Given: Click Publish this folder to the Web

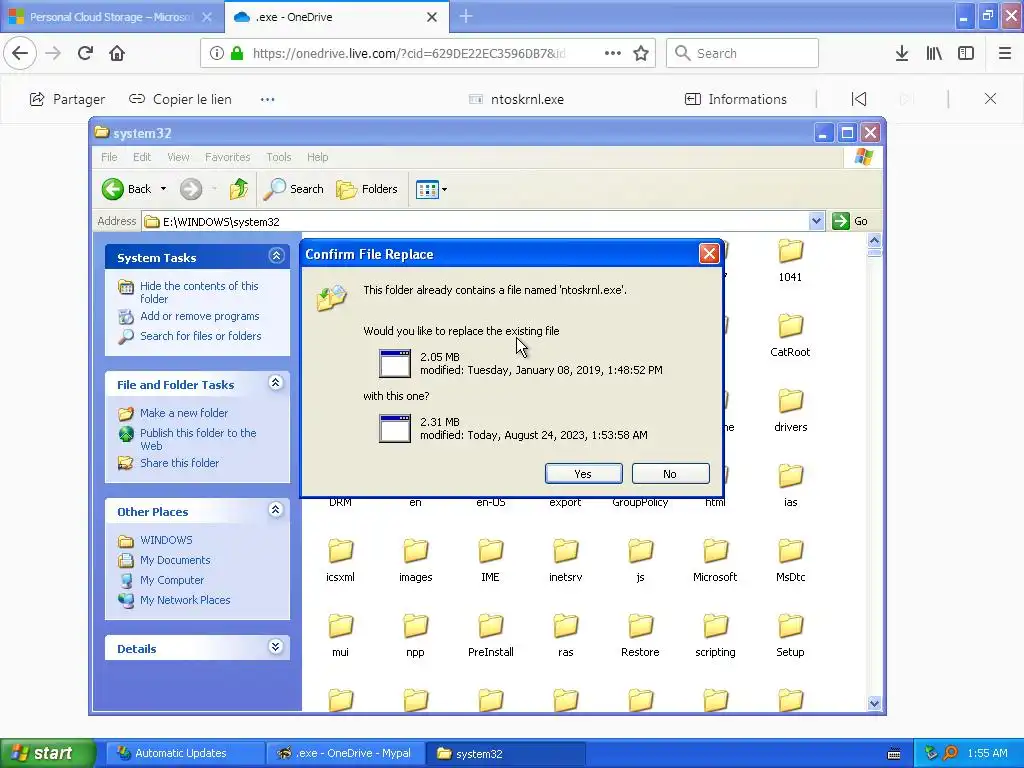Looking at the screenshot, I should tap(198, 439).
